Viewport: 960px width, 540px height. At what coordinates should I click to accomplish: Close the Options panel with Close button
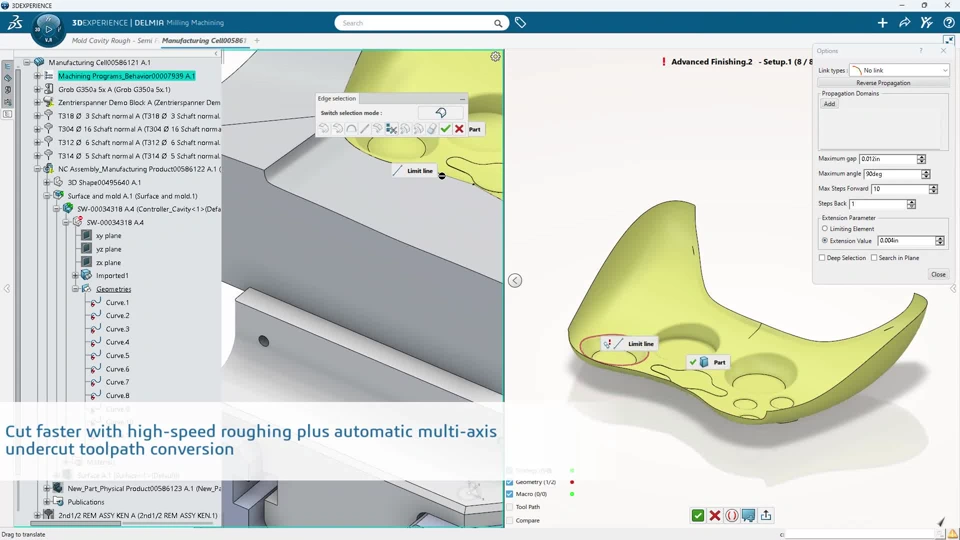click(938, 274)
